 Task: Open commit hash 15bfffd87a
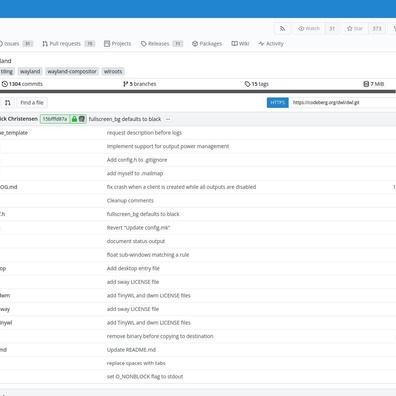coord(55,119)
